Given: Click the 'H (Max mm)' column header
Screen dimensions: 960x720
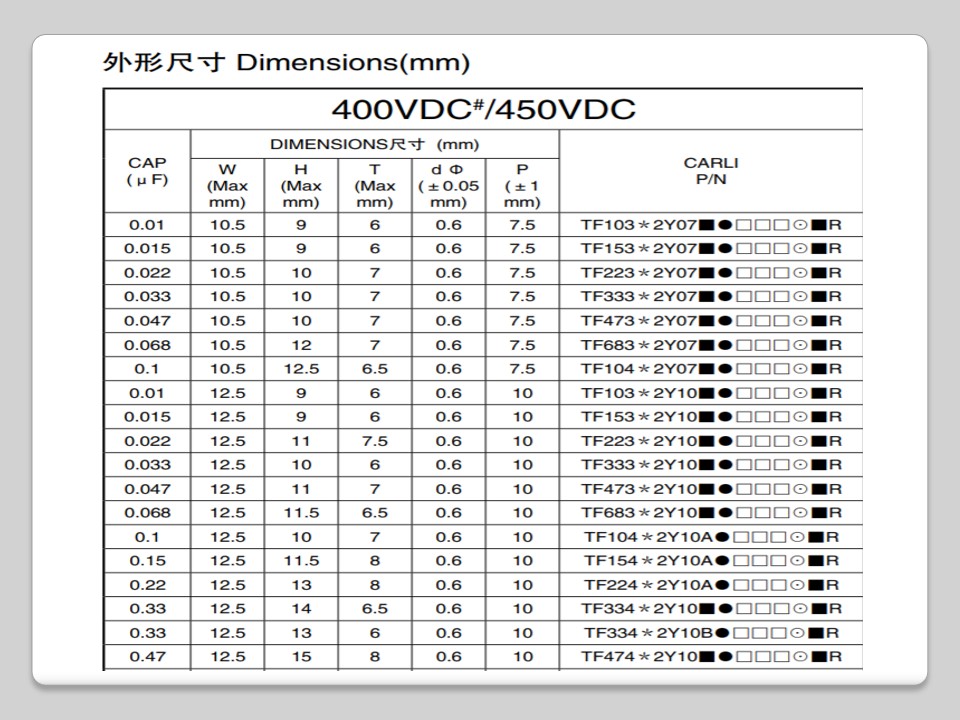Looking at the screenshot, I should coord(301,185).
